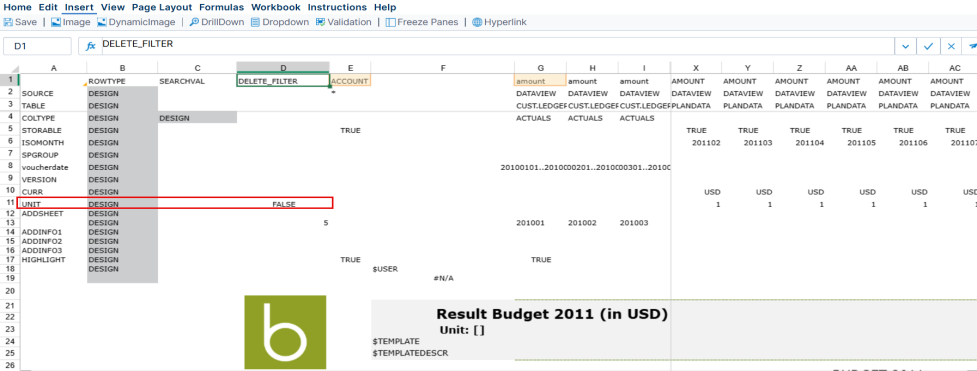The image size is (977, 371).
Task: Select column header B
Action: [122, 68]
